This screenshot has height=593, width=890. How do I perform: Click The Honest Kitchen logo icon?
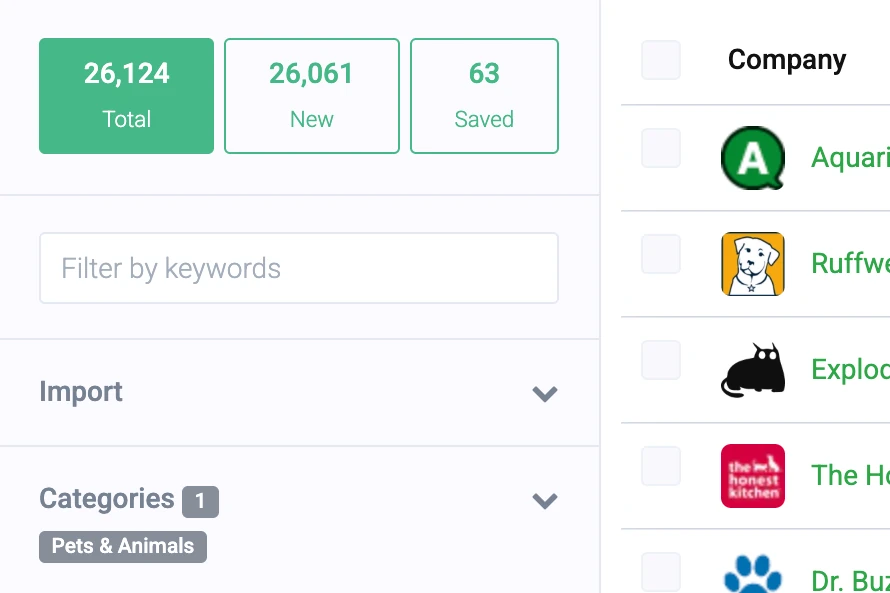pyautogui.click(x=752, y=476)
